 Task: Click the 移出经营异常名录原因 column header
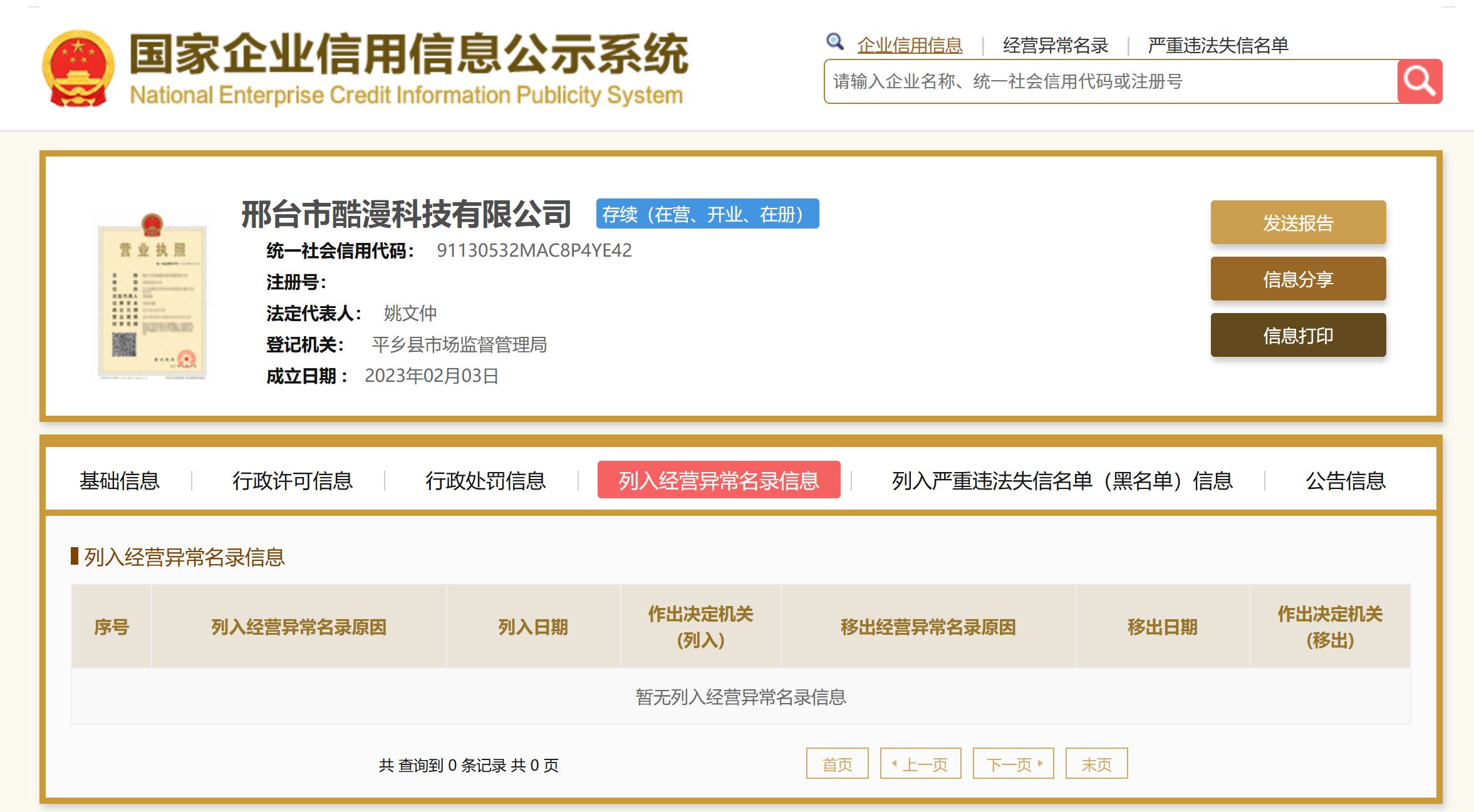928,627
